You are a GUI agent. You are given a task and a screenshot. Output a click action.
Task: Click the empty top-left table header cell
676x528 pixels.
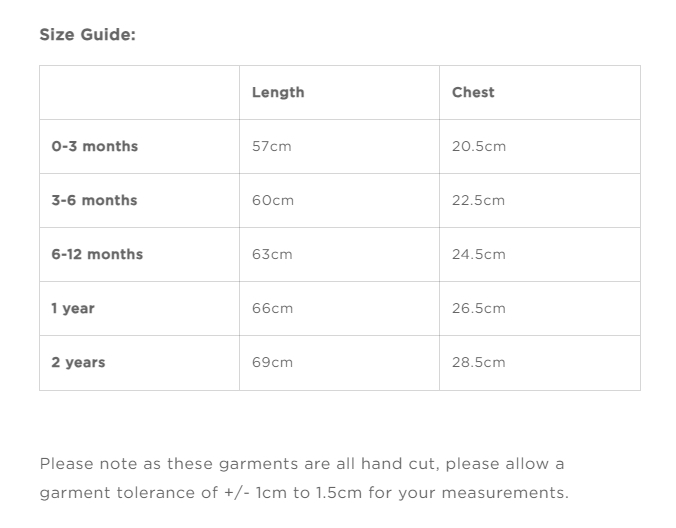(139, 92)
